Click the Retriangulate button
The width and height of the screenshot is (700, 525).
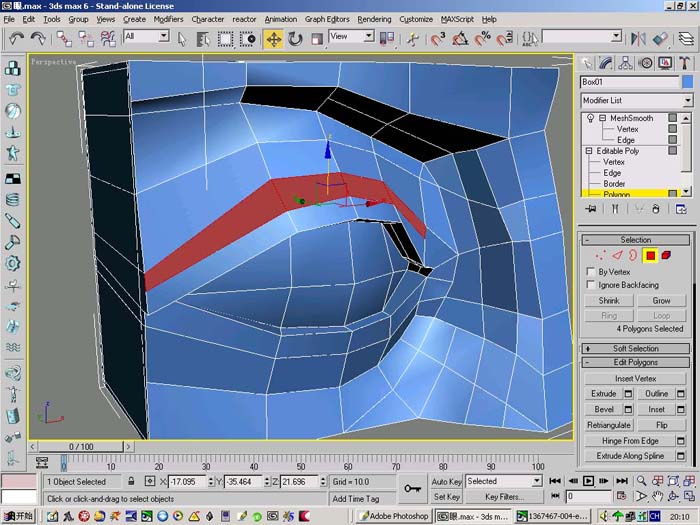609,425
